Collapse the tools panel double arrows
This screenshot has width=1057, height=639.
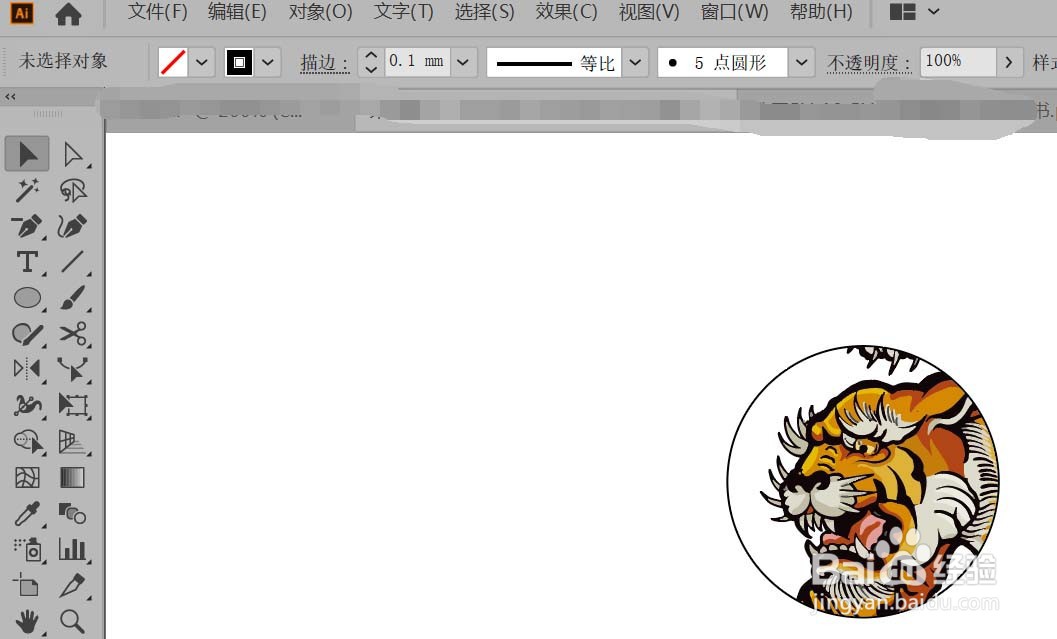[10, 97]
